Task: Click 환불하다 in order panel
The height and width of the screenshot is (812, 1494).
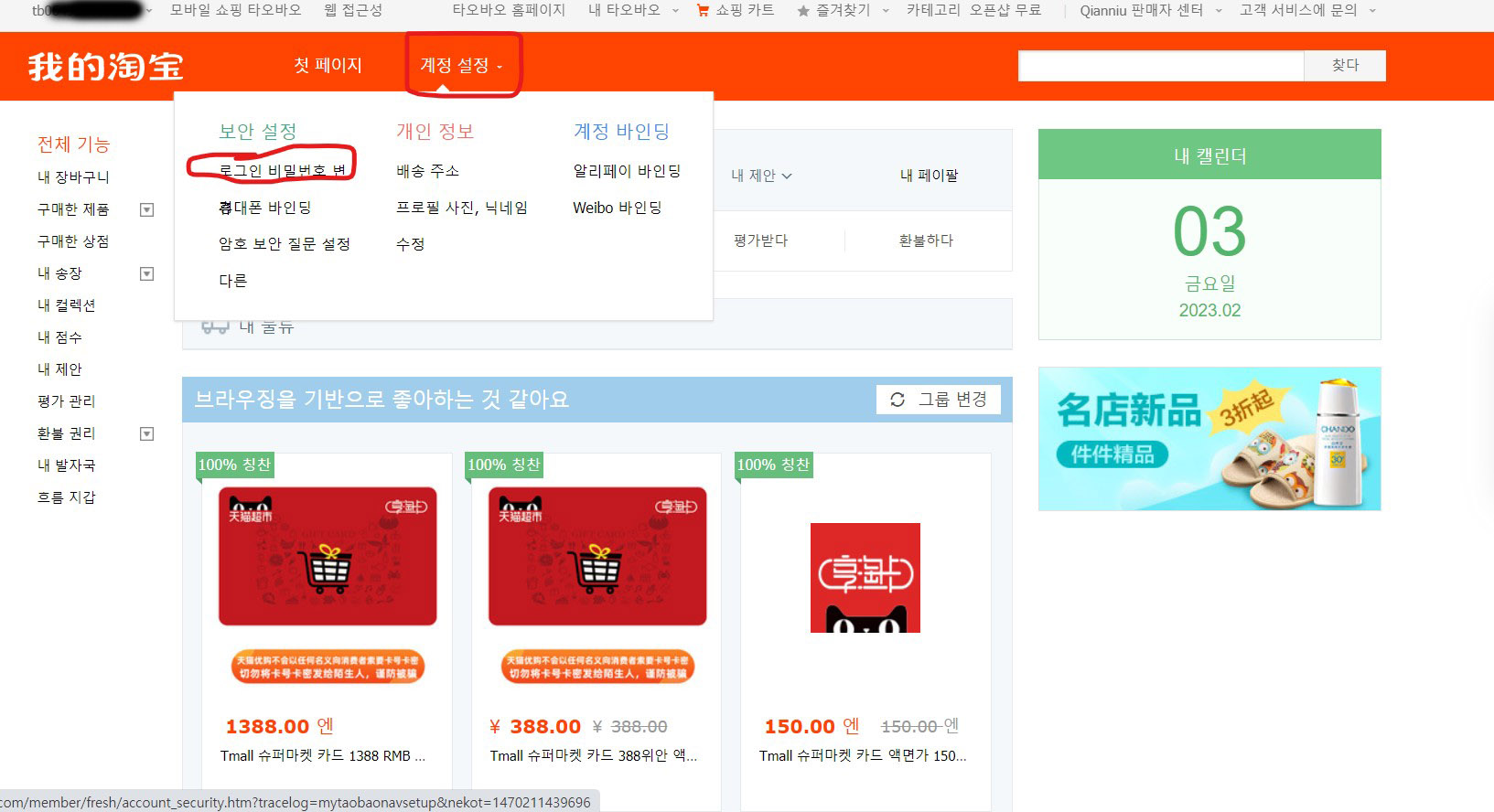Action: tap(926, 240)
